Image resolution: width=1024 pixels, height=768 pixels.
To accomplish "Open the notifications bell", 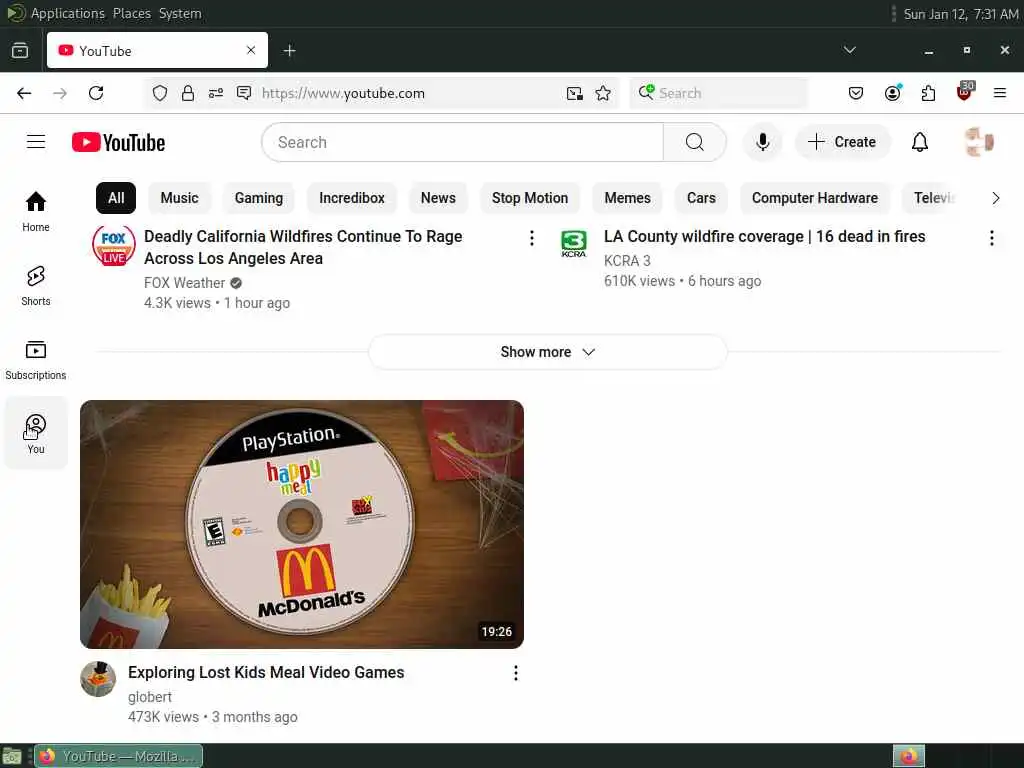I will tap(920, 142).
